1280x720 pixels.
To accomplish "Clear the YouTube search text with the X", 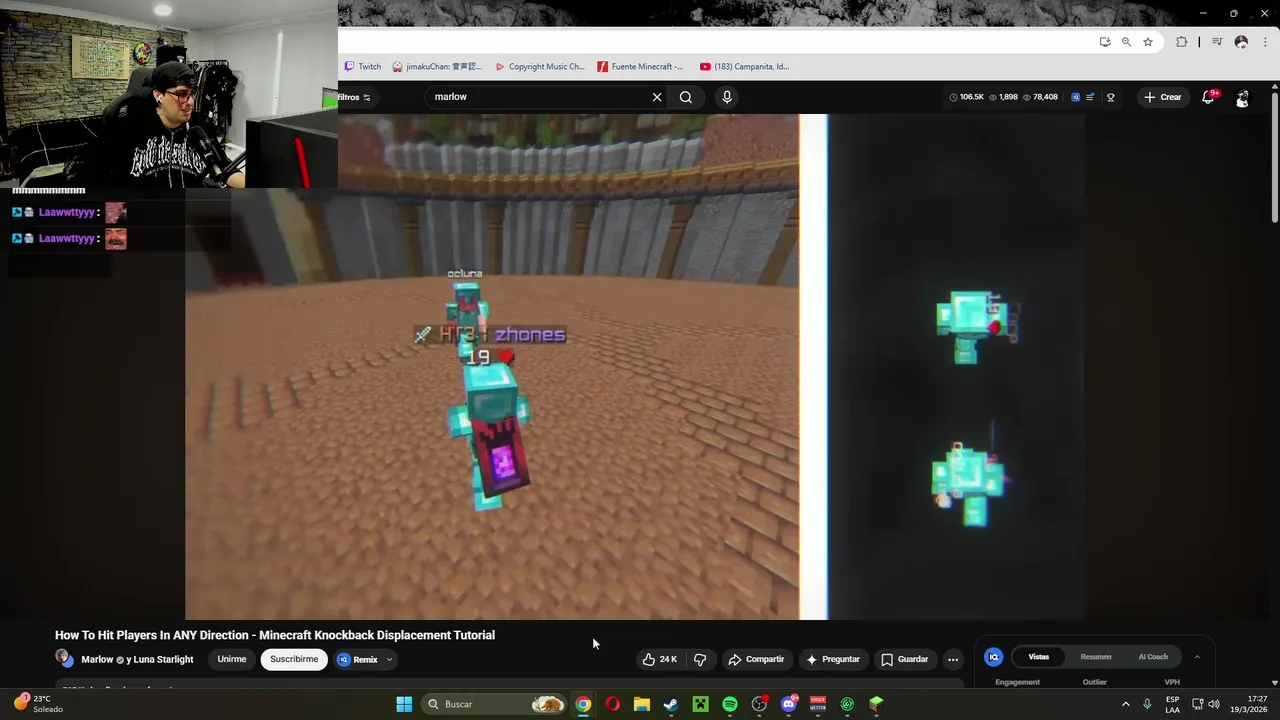I will point(657,97).
